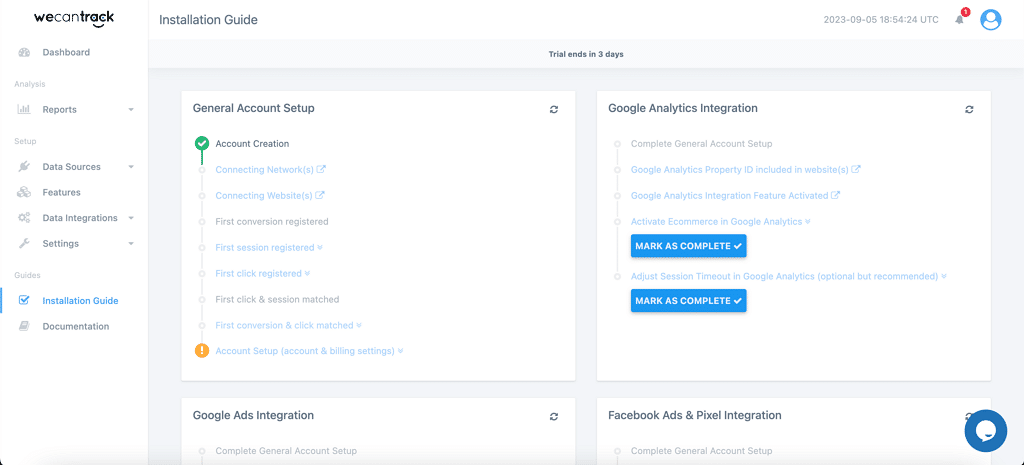Expand the Settings sidebar menu
The height and width of the screenshot is (465, 1024).
pos(73,244)
